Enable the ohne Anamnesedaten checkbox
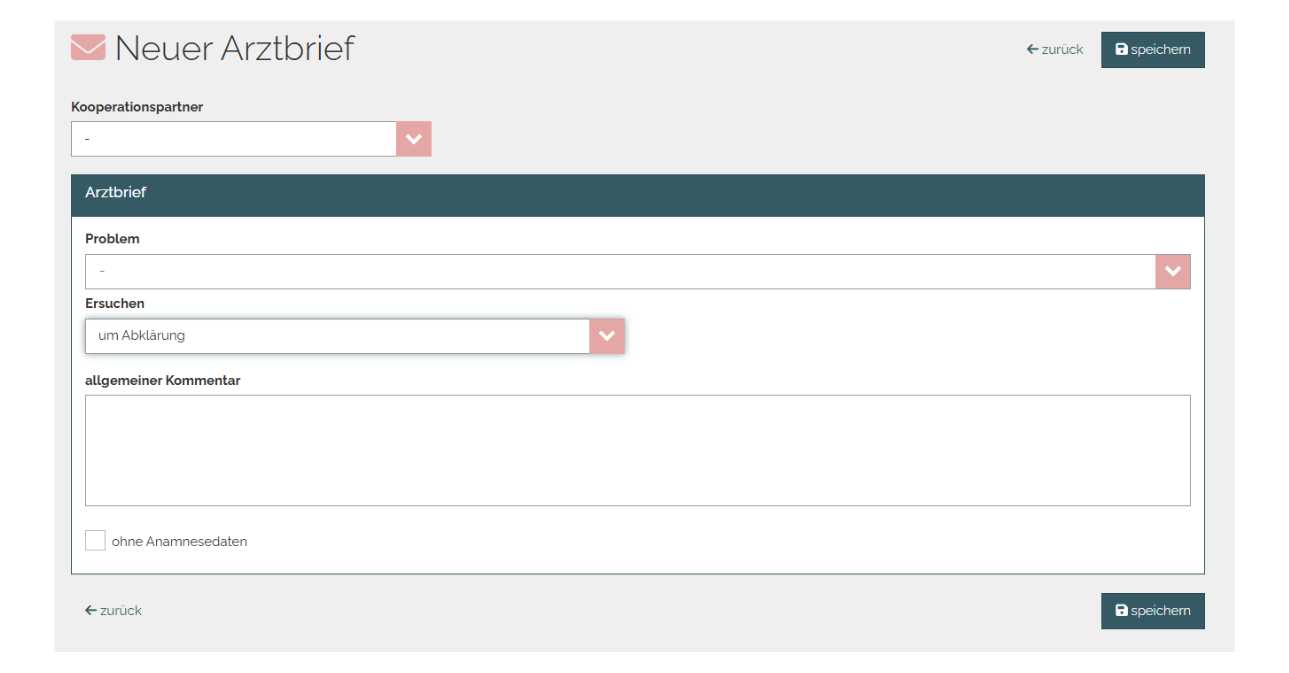The width and height of the screenshot is (1289, 673). pos(95,541)
